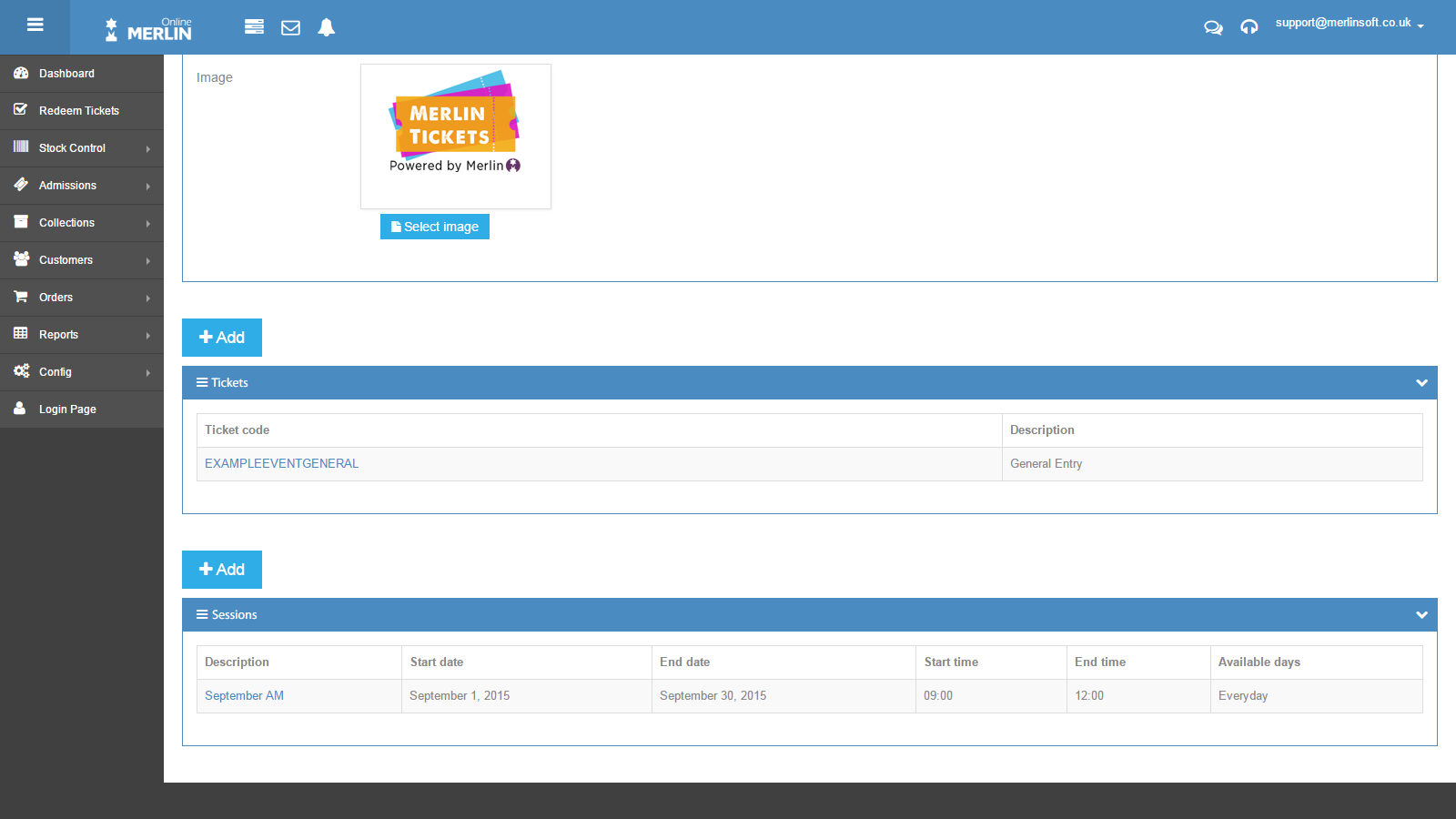Open the Admissions menu

point(82,186)
